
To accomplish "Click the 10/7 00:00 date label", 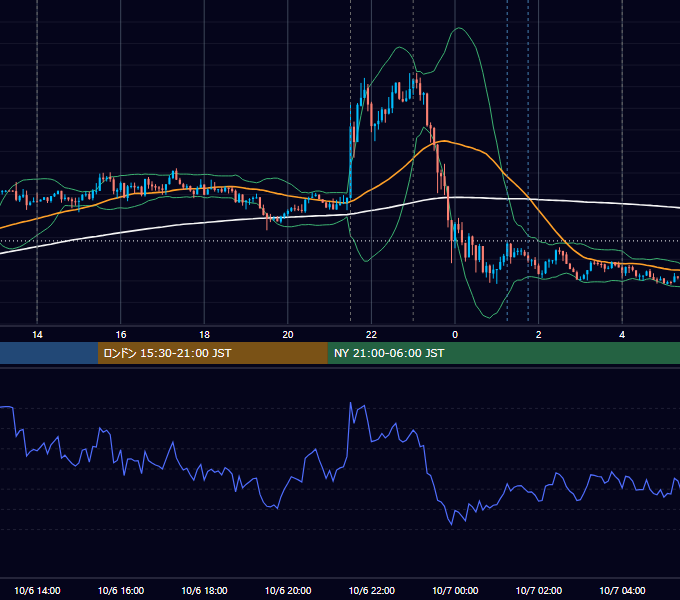I will tap(455, 590).
